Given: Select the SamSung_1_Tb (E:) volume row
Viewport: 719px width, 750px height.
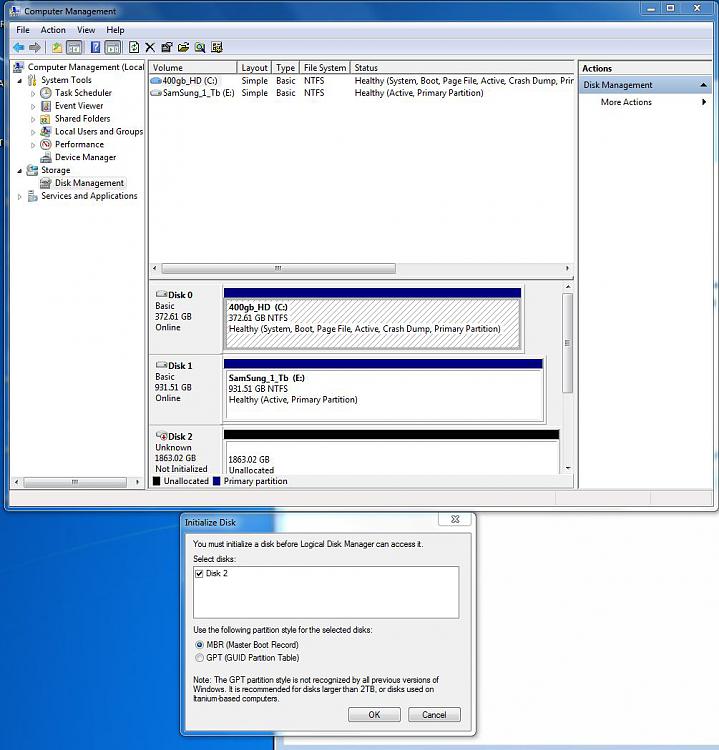Looking at the screenshot, I should (x=362, y=93).
